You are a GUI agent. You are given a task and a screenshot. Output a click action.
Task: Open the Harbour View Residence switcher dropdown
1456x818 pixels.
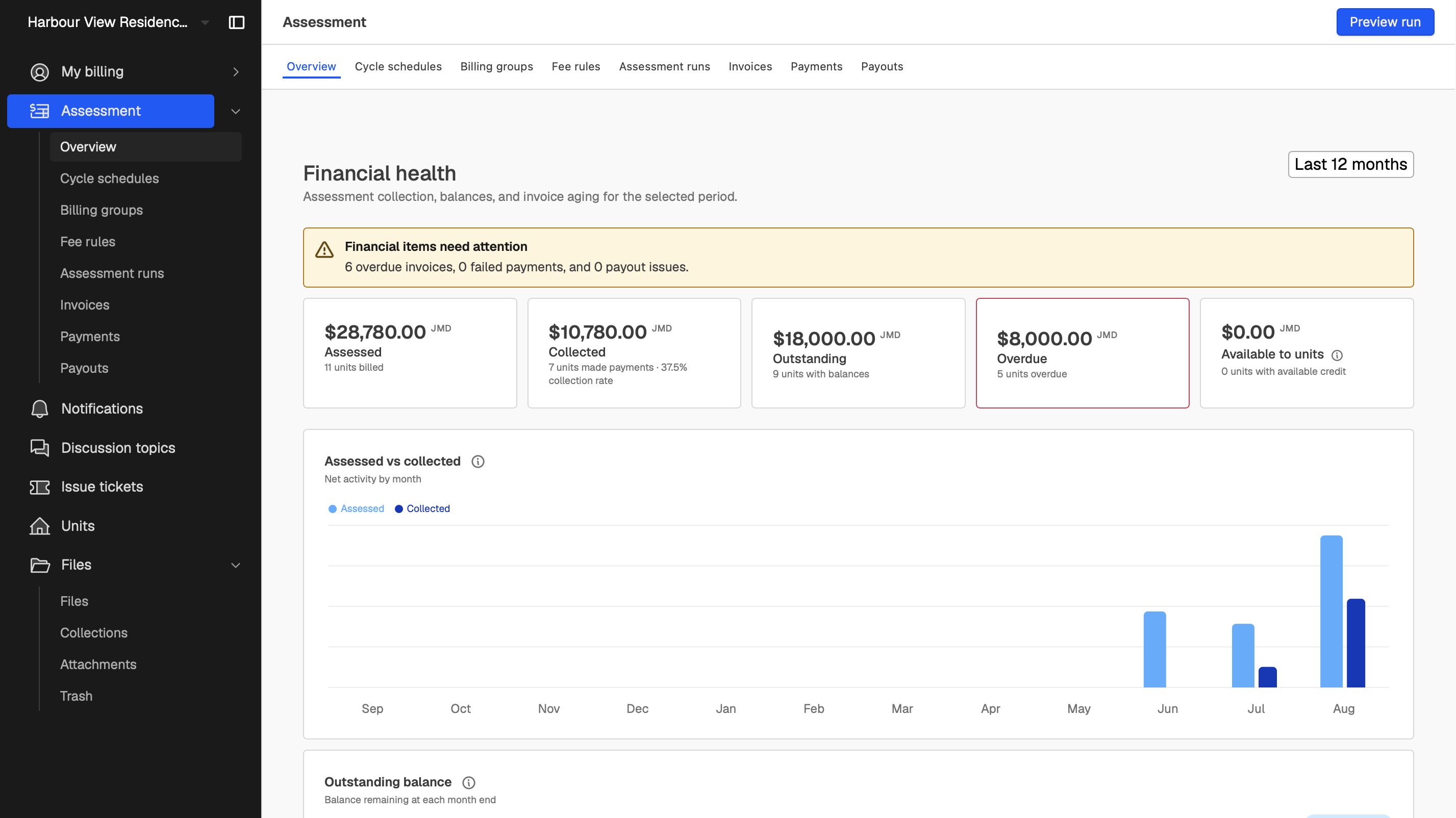[119, 22]
